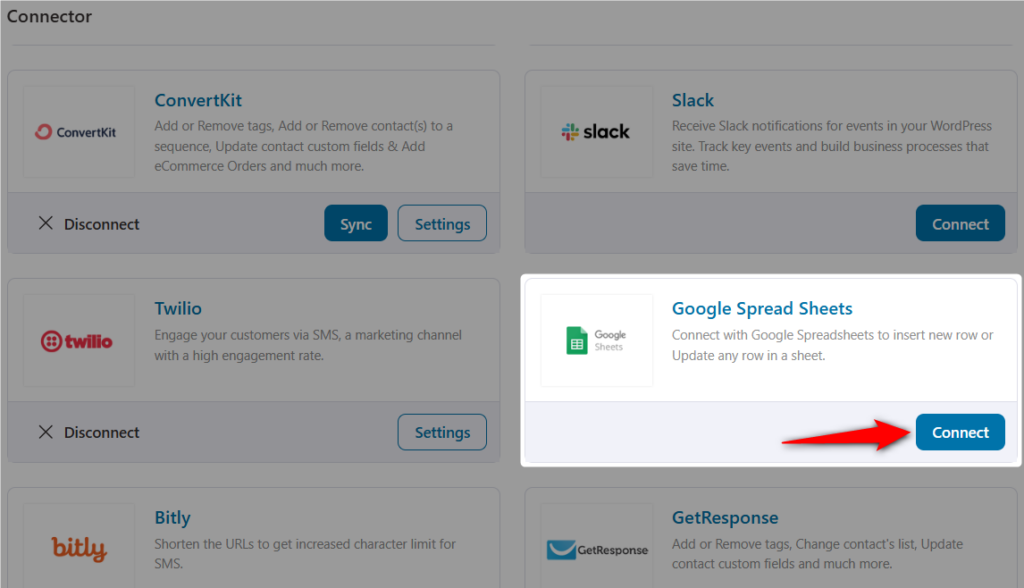Open the ConvertKit heading link
Viewport: 1024px width, 588px height.
[x=198, y=100]
